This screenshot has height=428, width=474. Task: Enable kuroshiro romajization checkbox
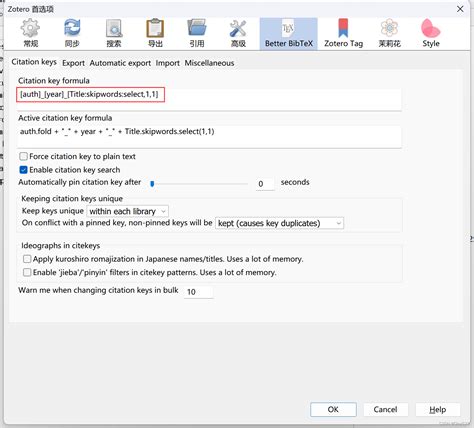pos(27,259)
